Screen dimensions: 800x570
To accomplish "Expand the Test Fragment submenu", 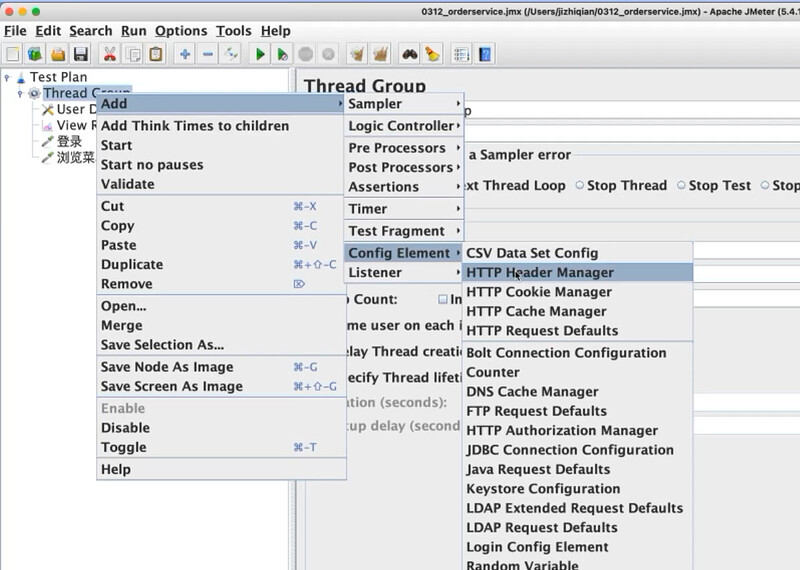I will point(404,231).
